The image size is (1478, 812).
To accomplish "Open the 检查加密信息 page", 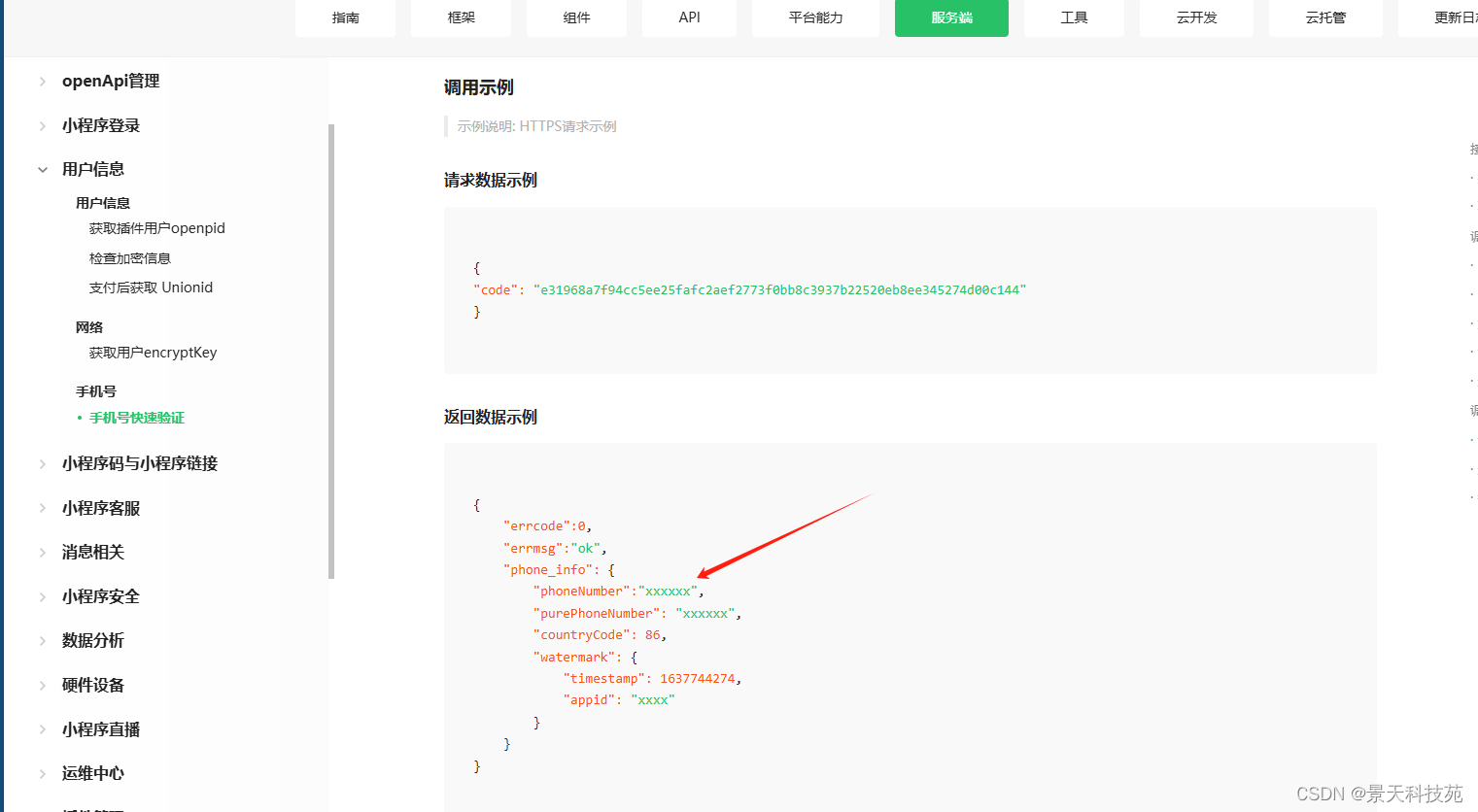I will [x=130, y=258].
